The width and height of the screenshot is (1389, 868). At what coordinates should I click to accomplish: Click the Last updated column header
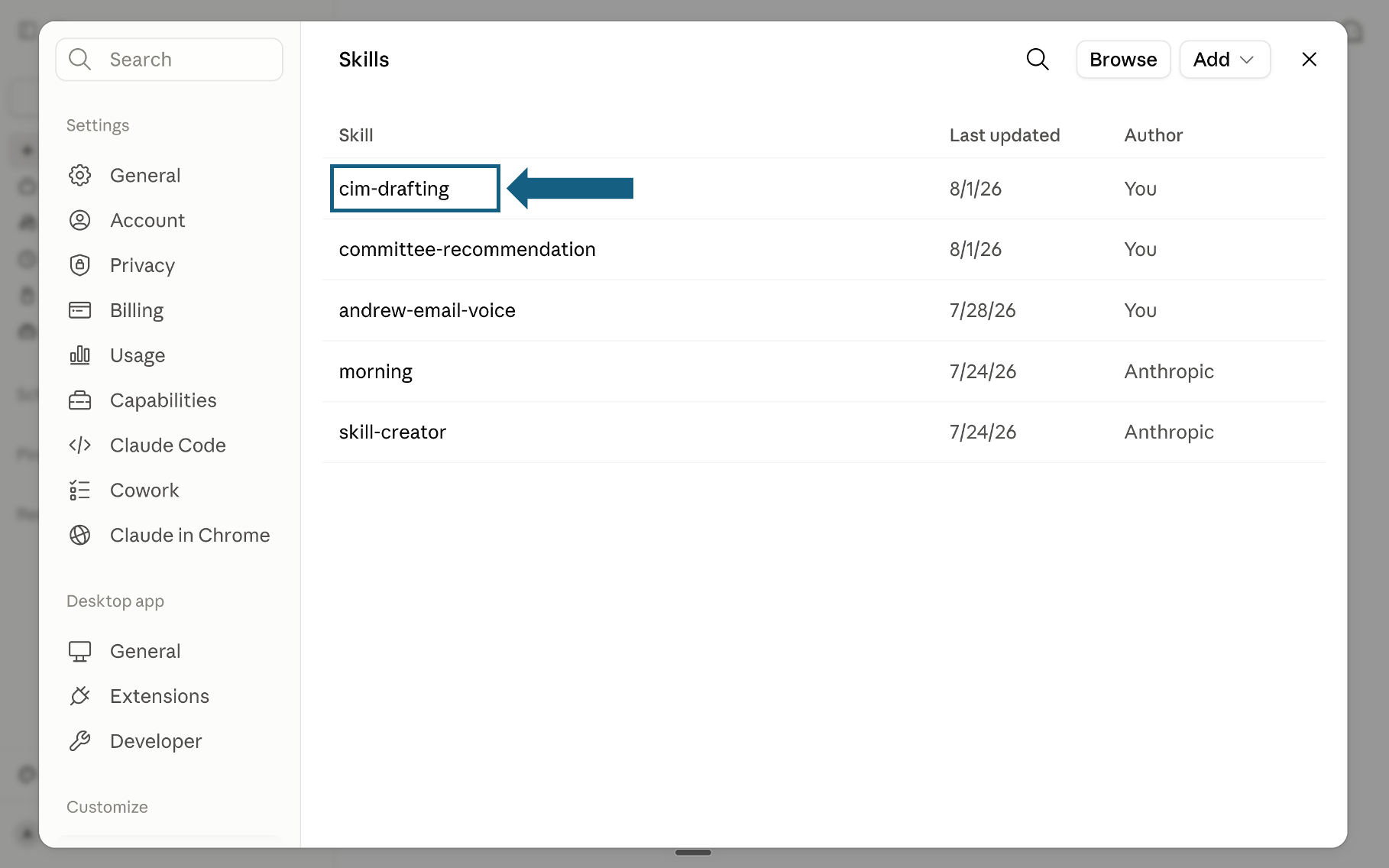click(x=1005, y=135)
